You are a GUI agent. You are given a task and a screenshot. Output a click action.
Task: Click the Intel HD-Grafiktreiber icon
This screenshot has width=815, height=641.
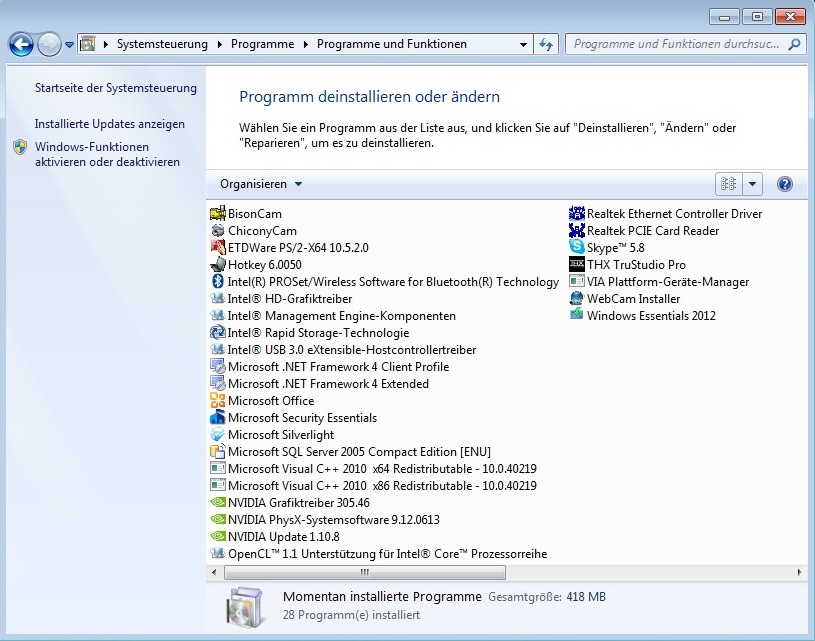click(218, 298)
